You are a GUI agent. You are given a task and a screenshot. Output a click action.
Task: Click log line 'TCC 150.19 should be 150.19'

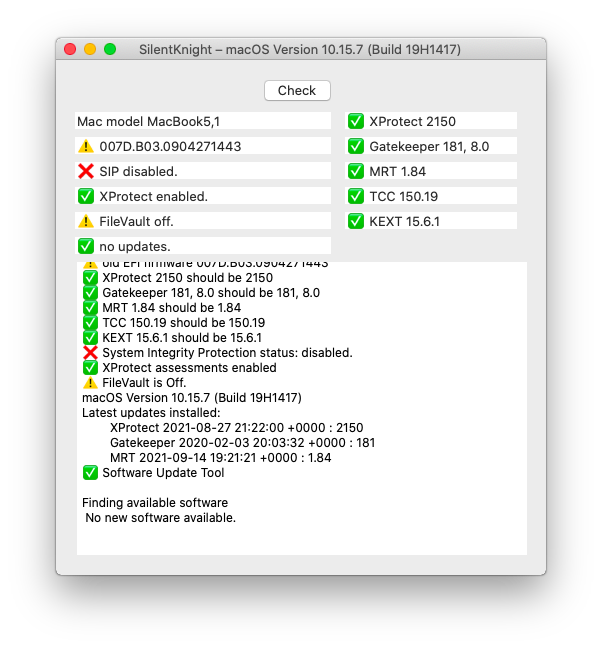(183, 322)
